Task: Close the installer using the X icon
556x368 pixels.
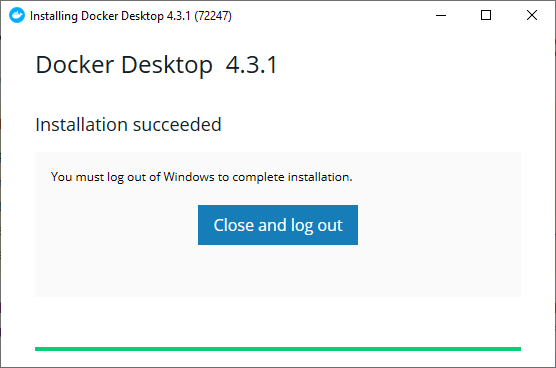Action: 532,15
